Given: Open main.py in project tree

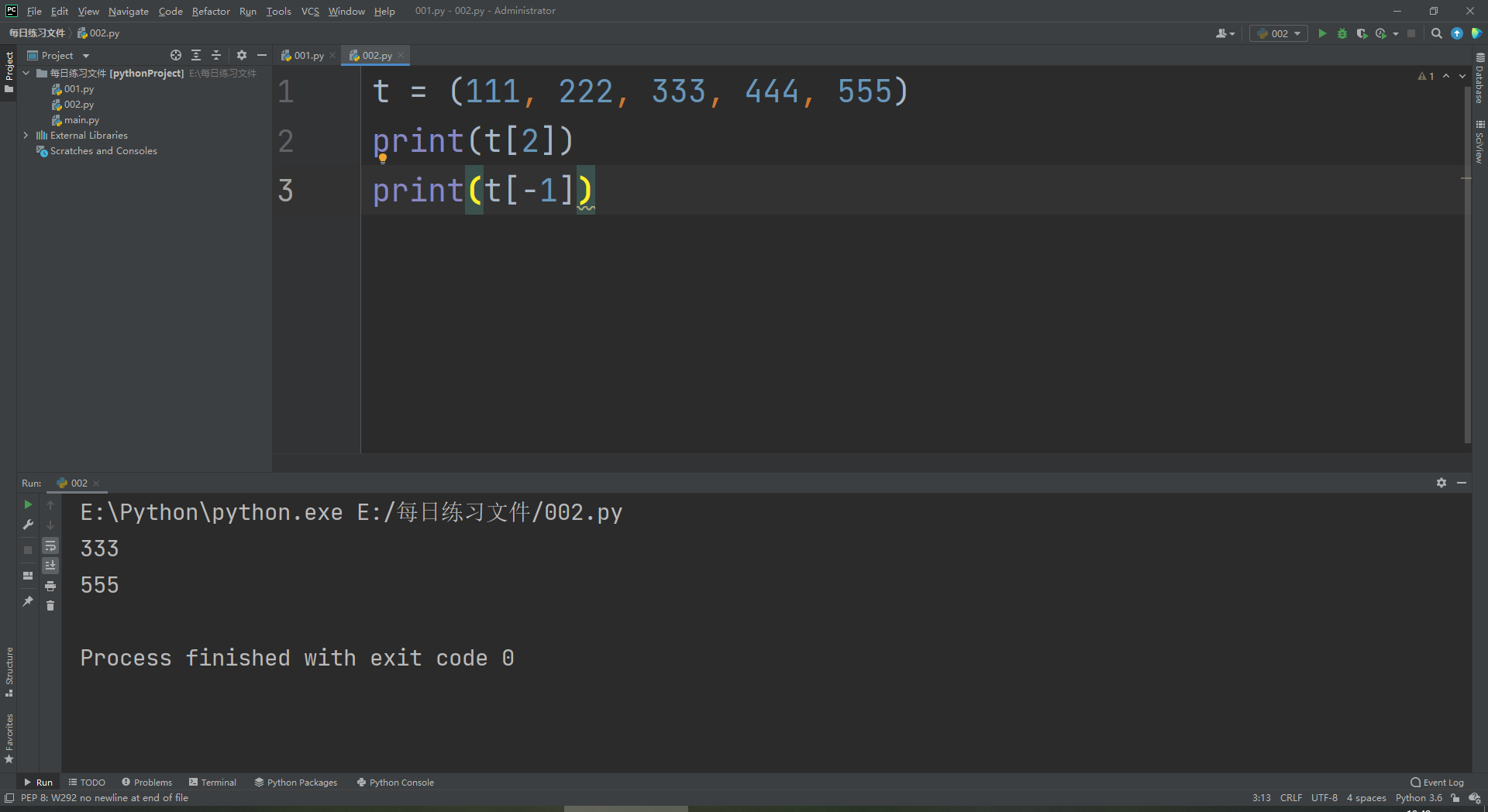Looking at the screenshot, I should click(81, 119).
